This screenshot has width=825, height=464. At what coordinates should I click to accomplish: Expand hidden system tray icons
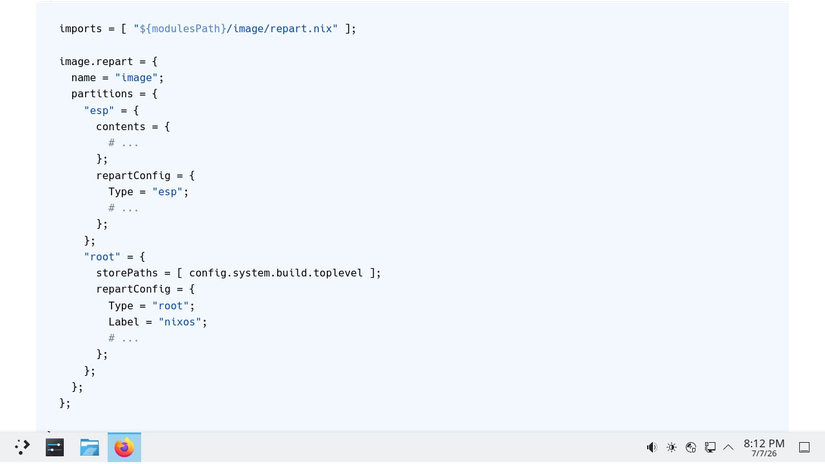[728, 447]
